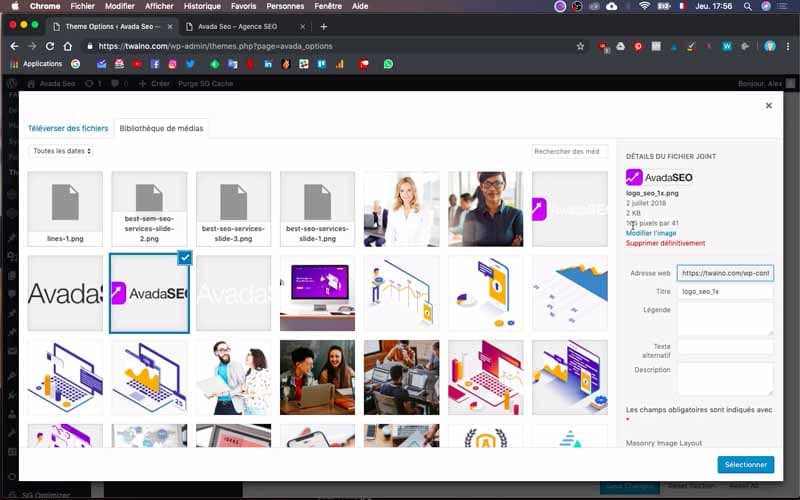Open the Siri icon in menu bar

click(766, 6)
